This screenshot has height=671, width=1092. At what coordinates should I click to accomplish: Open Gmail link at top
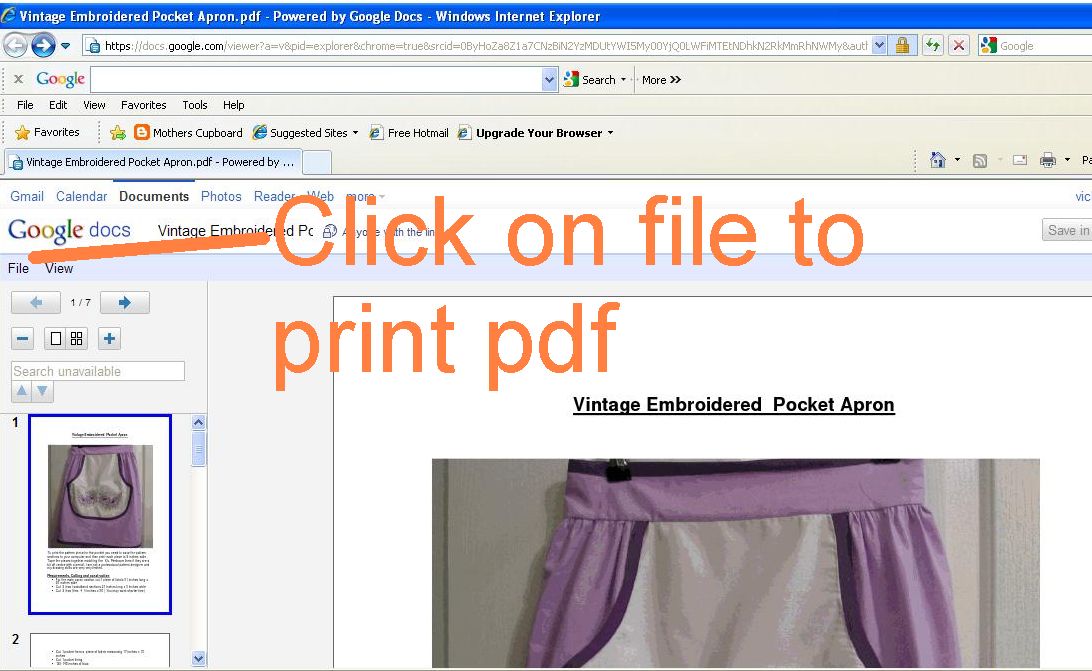(x=26, y=196)
